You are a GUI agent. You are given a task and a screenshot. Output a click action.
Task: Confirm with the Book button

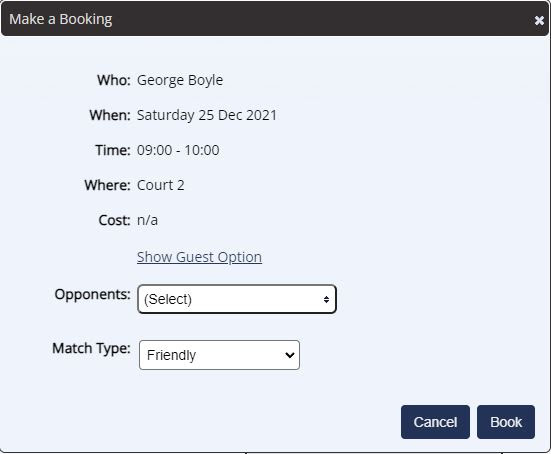506,422
